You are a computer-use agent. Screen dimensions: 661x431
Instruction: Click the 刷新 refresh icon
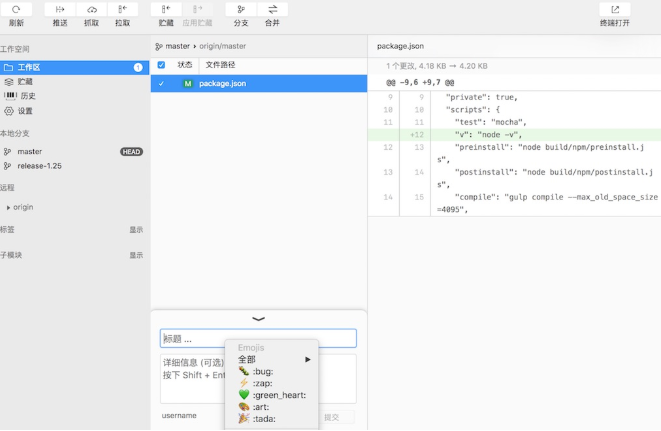[16, 10]
